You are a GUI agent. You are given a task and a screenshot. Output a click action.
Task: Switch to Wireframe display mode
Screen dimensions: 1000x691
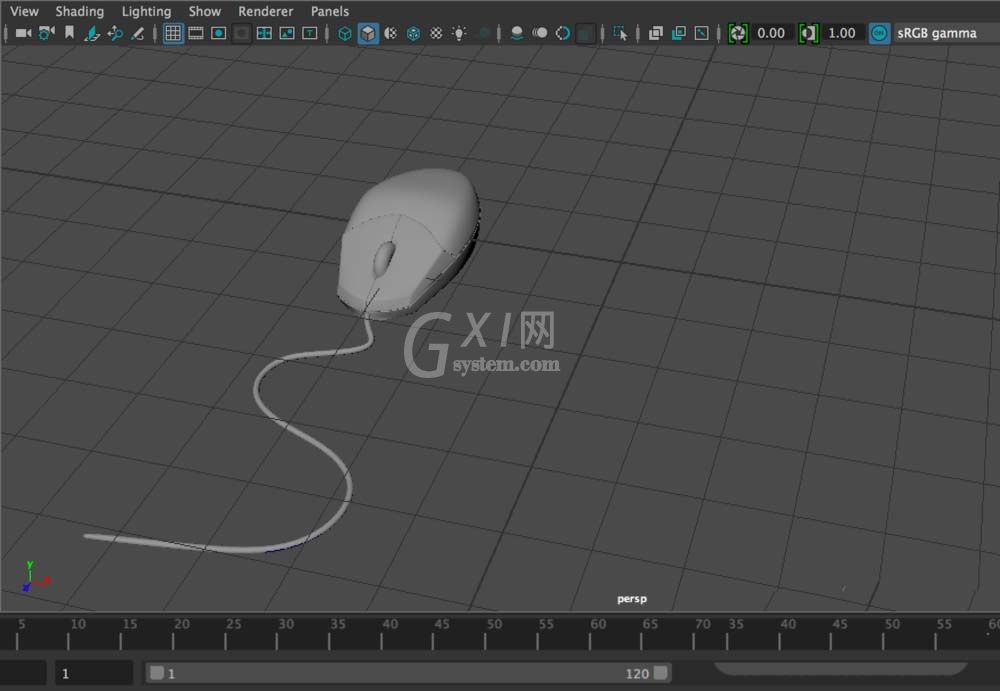(344, 33)
